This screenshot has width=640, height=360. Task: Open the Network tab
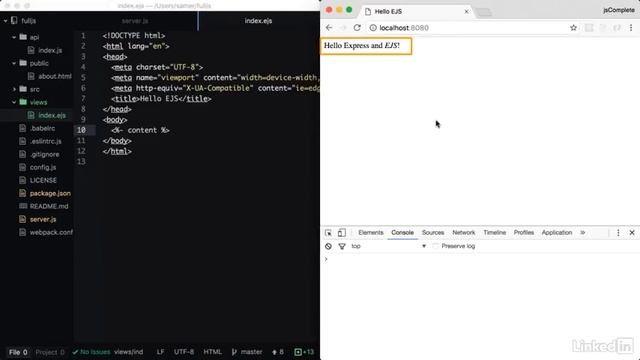(464, 233)
